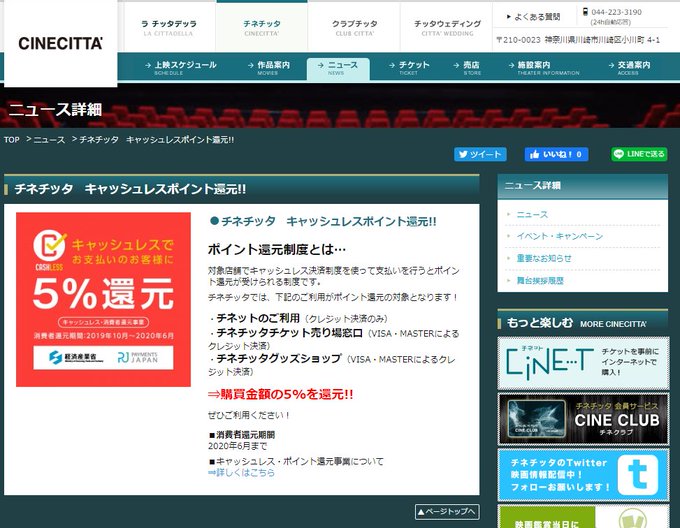
Task: Go to 売店 store menu
Action: [467, 68]
